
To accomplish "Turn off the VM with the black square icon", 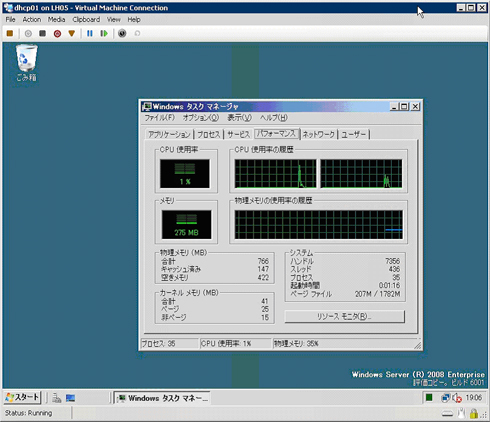I will [x=42, y=33].
